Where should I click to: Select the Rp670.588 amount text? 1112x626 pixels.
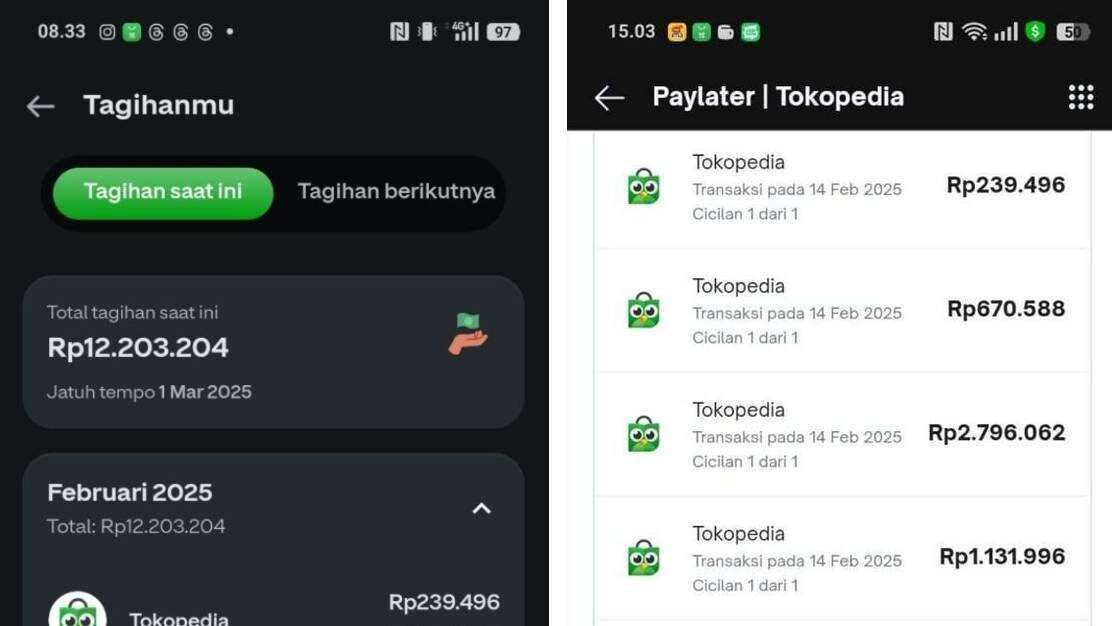(x=1006, y=309)
